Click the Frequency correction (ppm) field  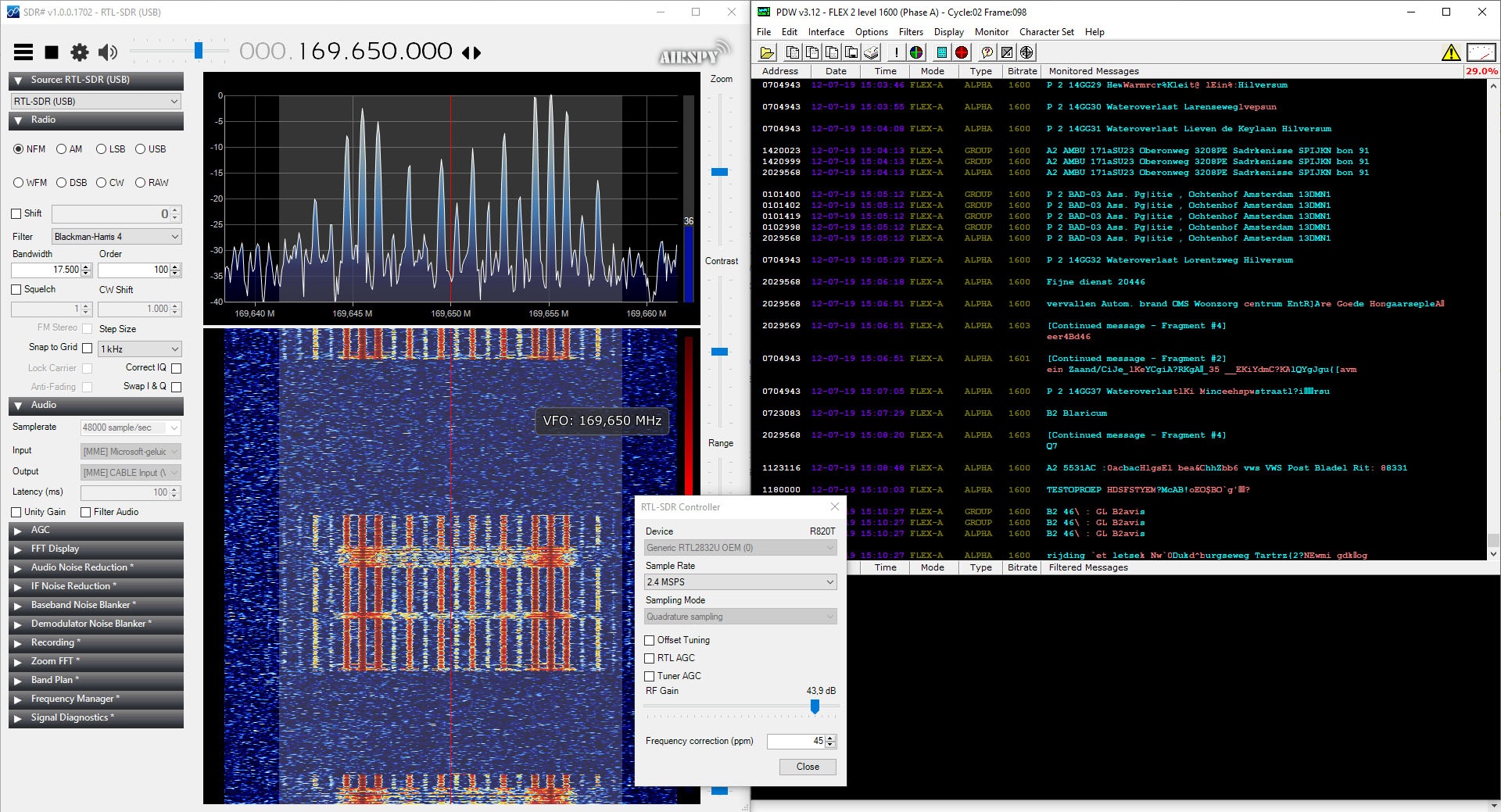(x=796, y=742)
